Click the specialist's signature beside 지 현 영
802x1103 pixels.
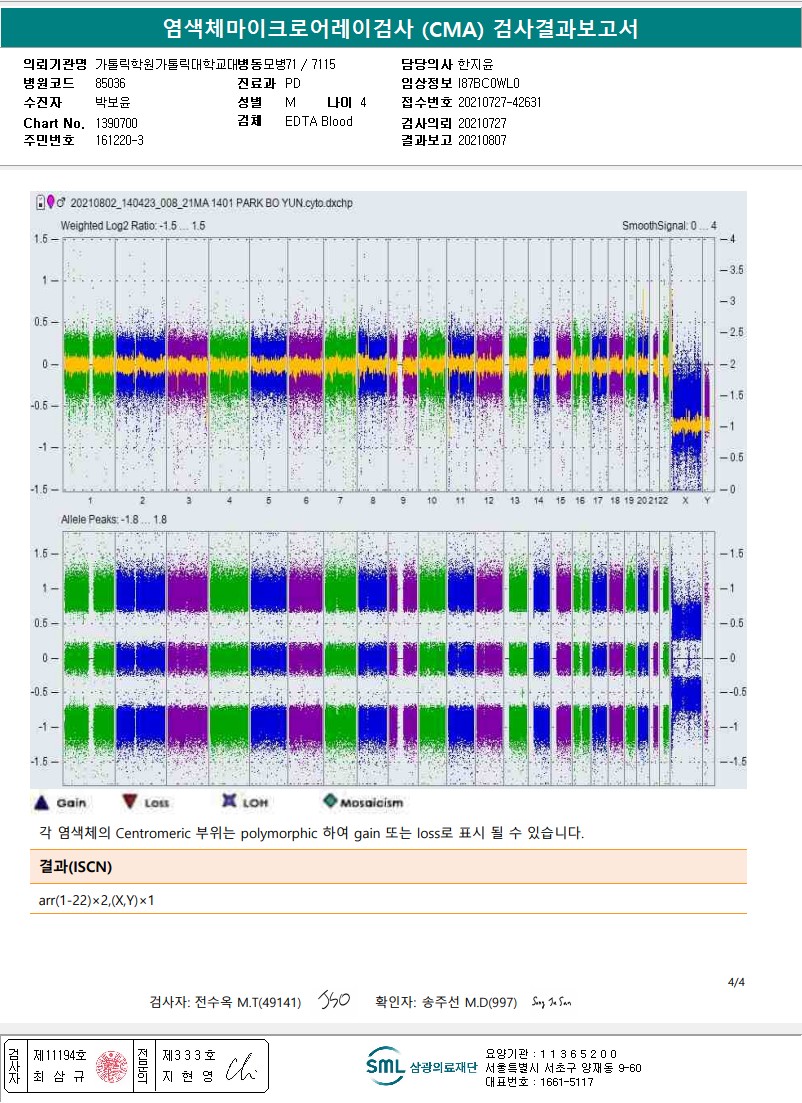(241, 1067)
